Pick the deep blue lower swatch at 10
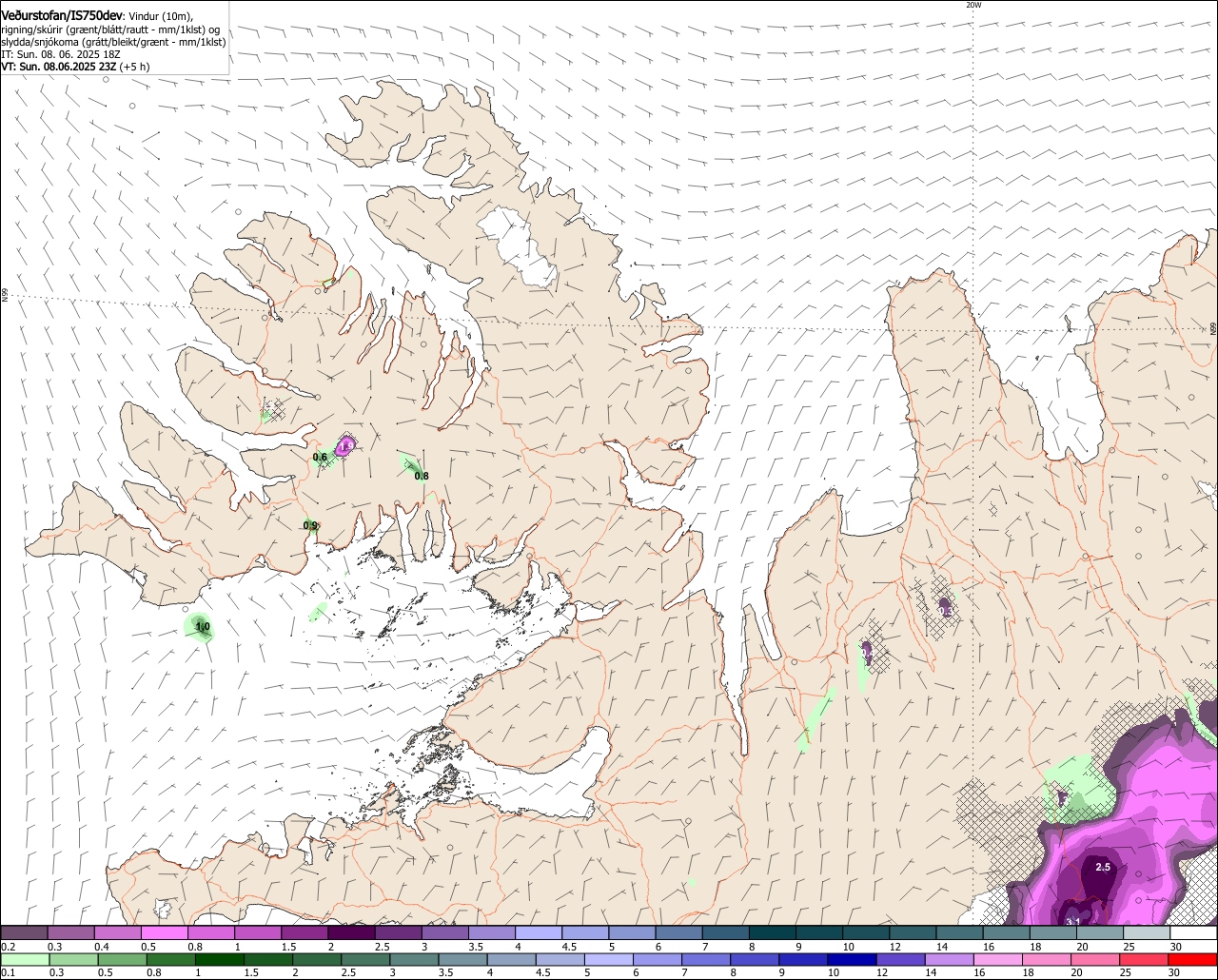The image size is (1218, 980). click(x=852, y=959)
